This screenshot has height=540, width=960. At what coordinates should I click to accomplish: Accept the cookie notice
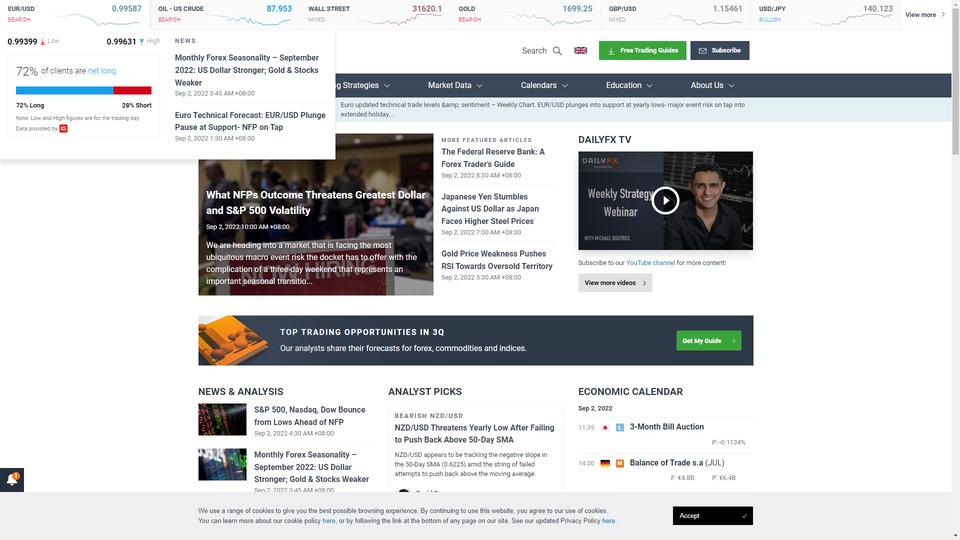[x=713, y=516]
